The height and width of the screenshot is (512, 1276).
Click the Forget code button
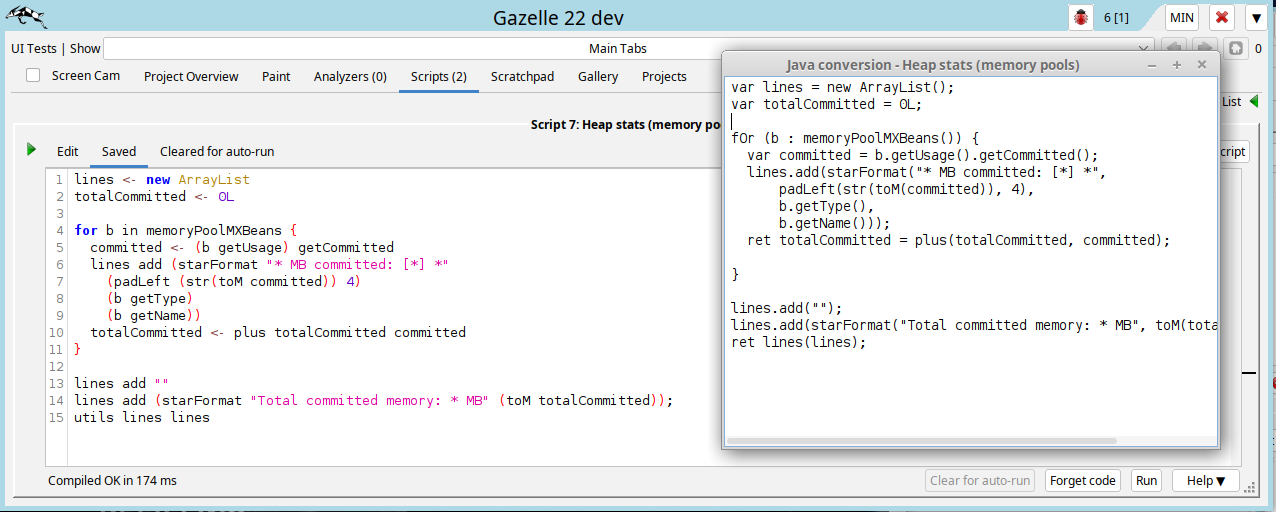click(1082, 481)
